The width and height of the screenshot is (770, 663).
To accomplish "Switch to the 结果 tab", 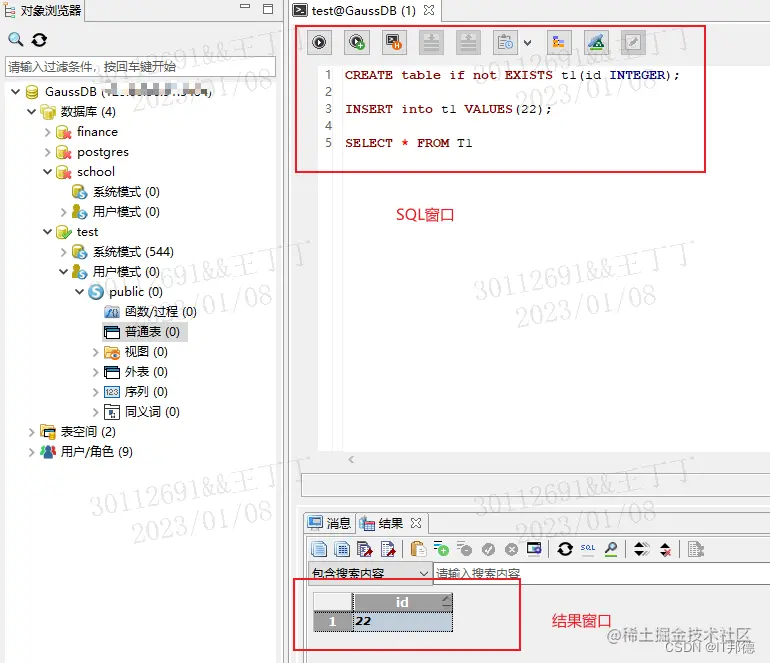I will [x=390, y=524].
